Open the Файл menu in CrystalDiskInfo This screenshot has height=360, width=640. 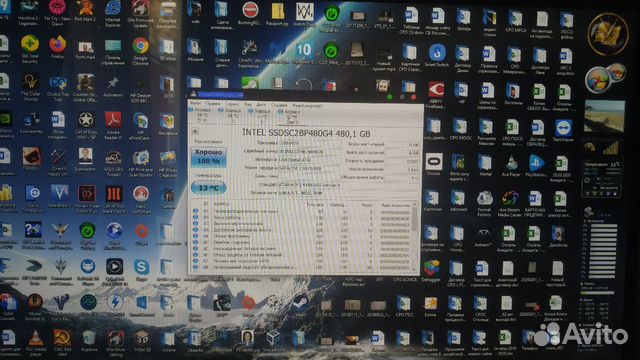(196, 104)
